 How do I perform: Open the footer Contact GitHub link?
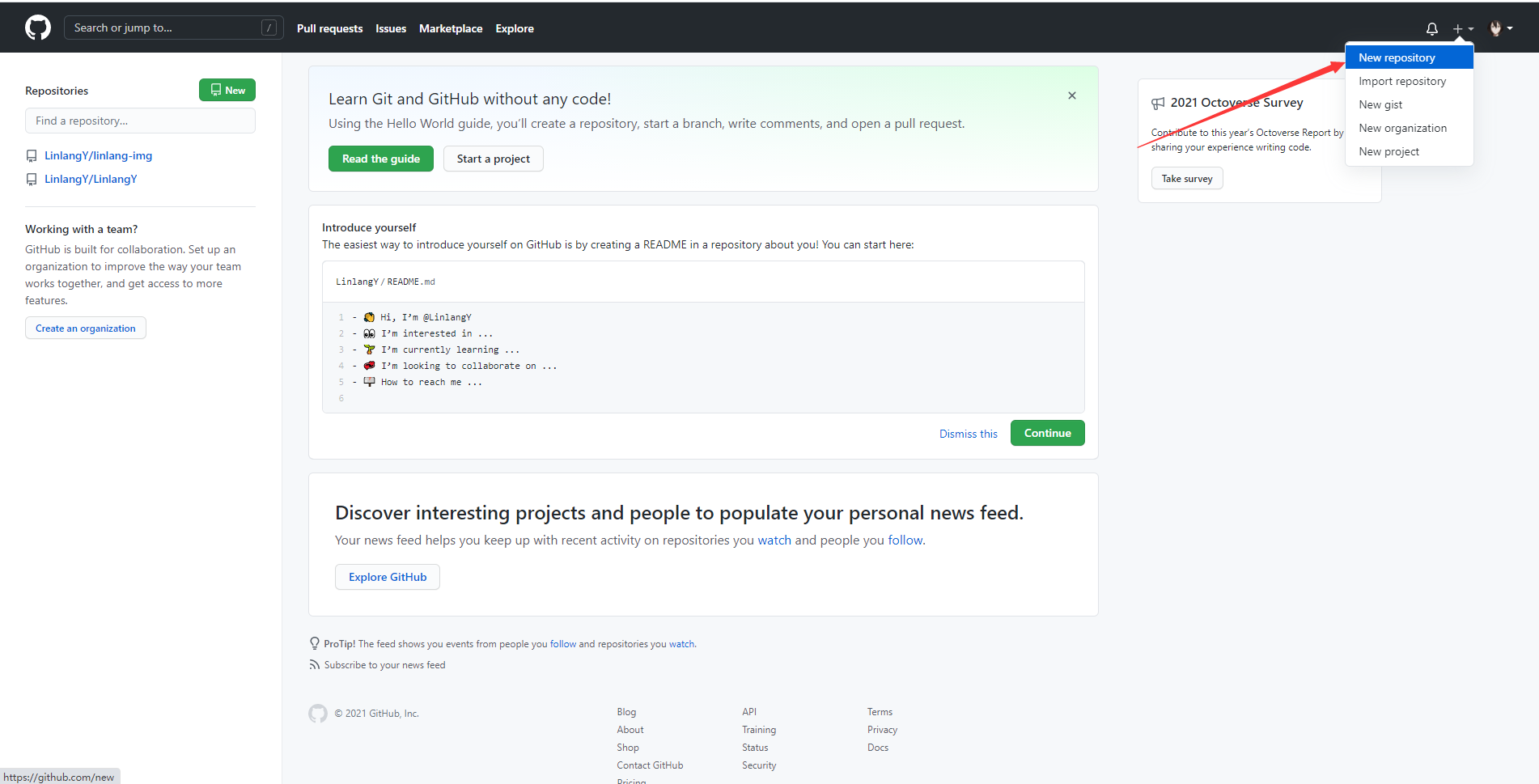(650, 765)
